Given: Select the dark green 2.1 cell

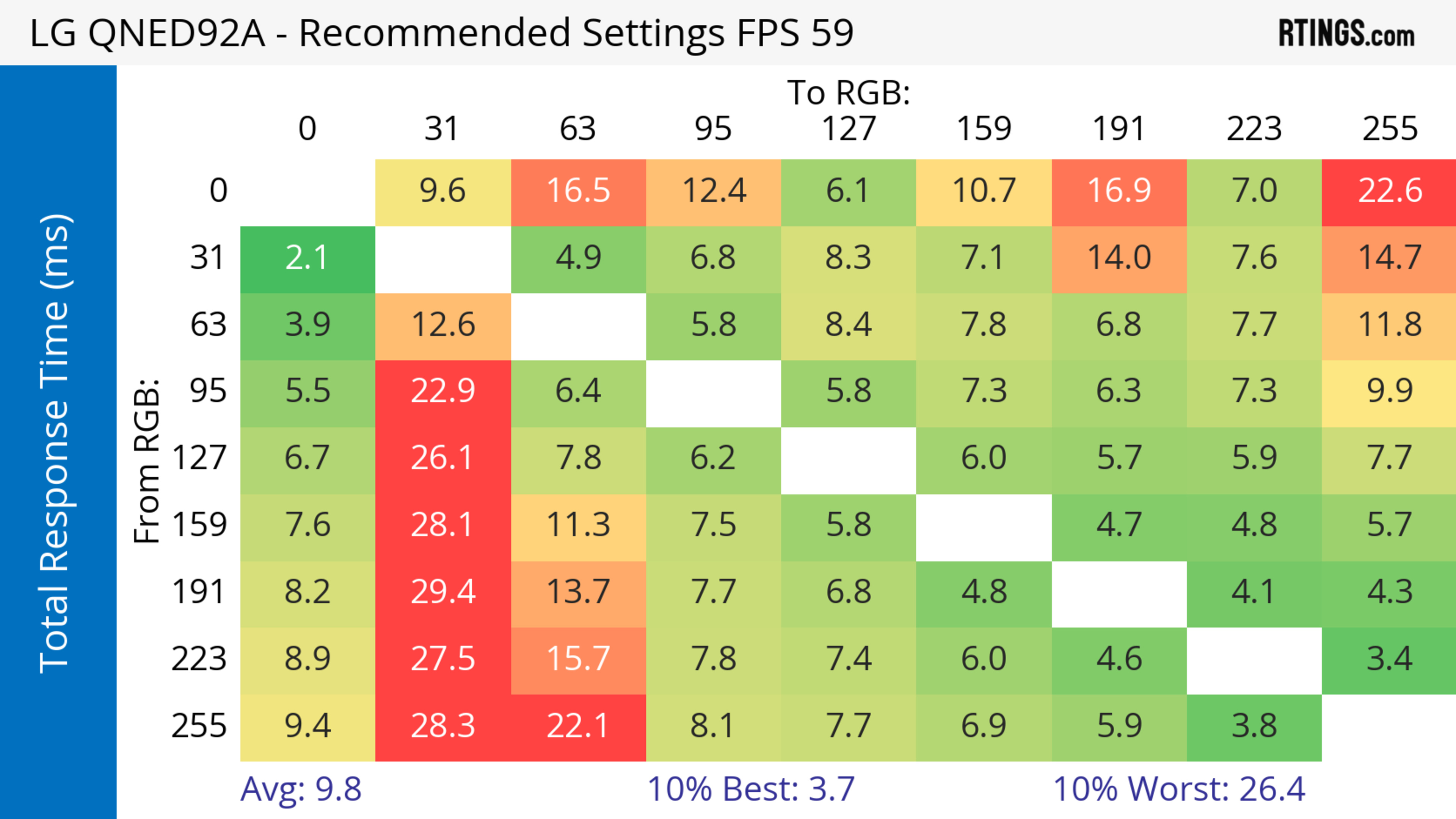Looking at the screenshot, I should pyautogui.click(x=307, y=259).
